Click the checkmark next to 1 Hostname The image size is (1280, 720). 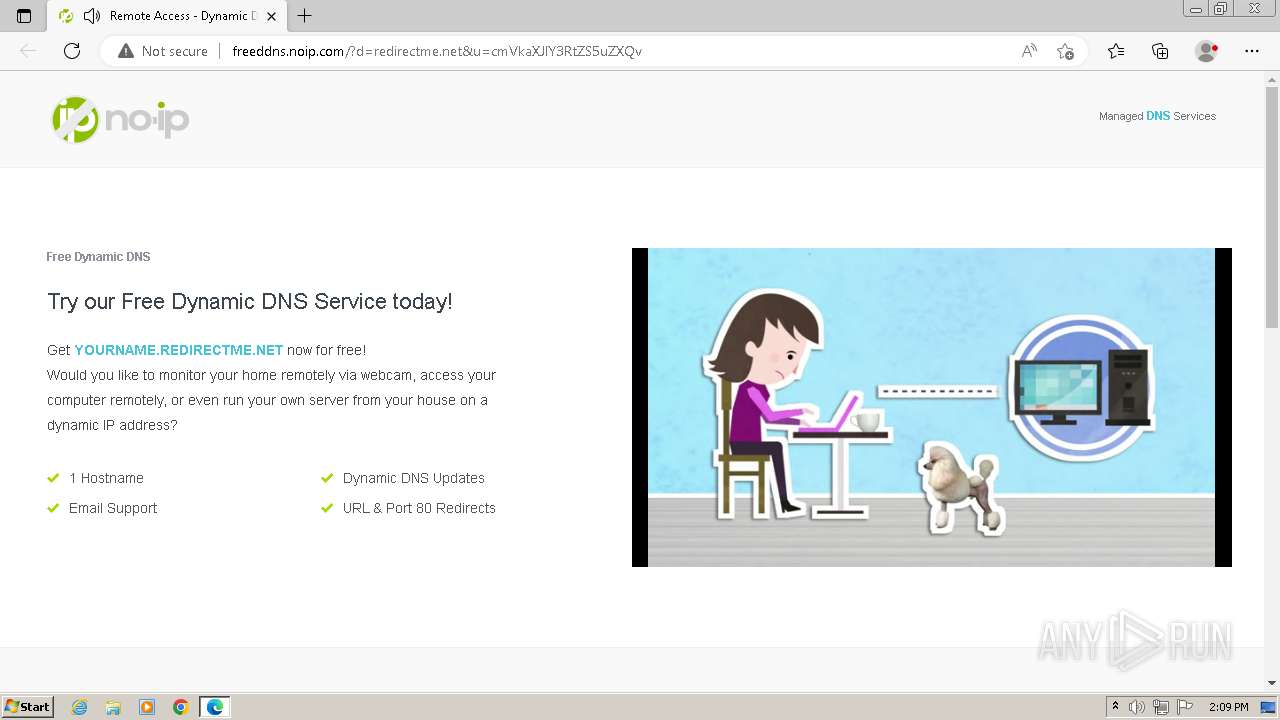(54, 478)
